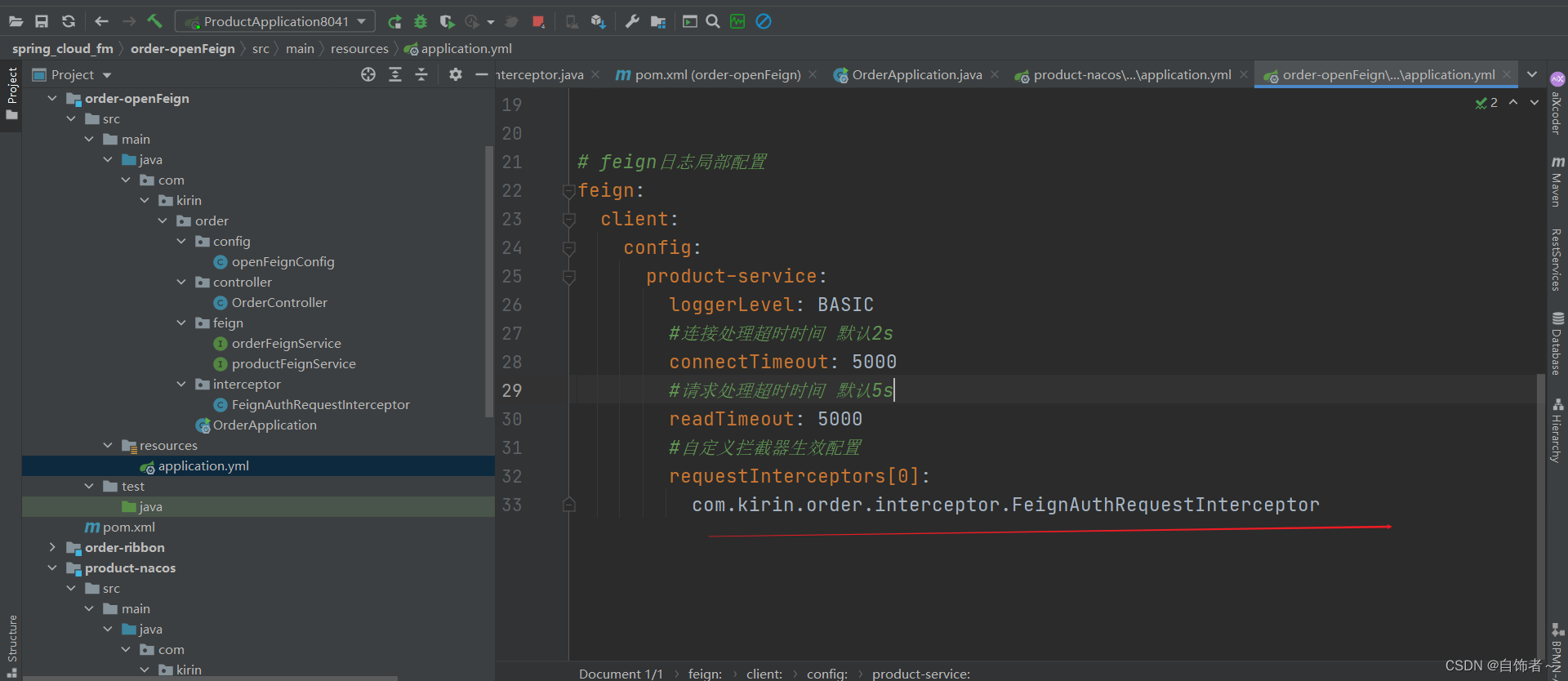The height and width of the screenshot is (681, 1568).
Task: Collapse the controller package folder
Action: 181,282
